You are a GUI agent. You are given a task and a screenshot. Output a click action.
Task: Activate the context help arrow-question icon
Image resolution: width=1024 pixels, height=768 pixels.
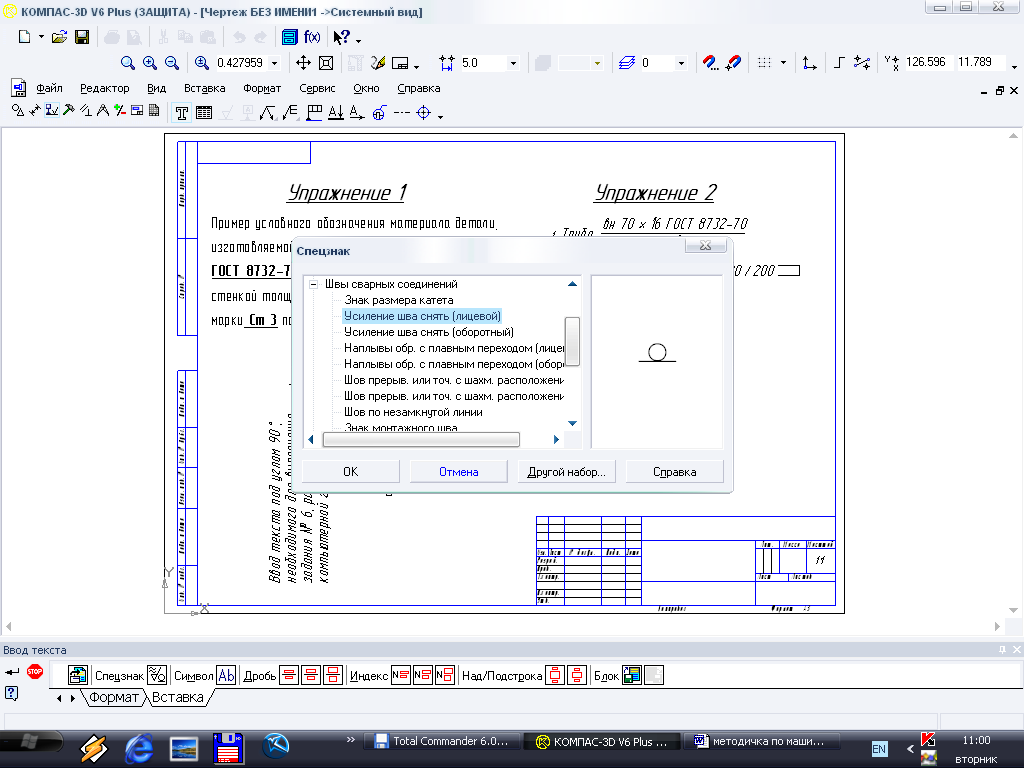(342, 37)
